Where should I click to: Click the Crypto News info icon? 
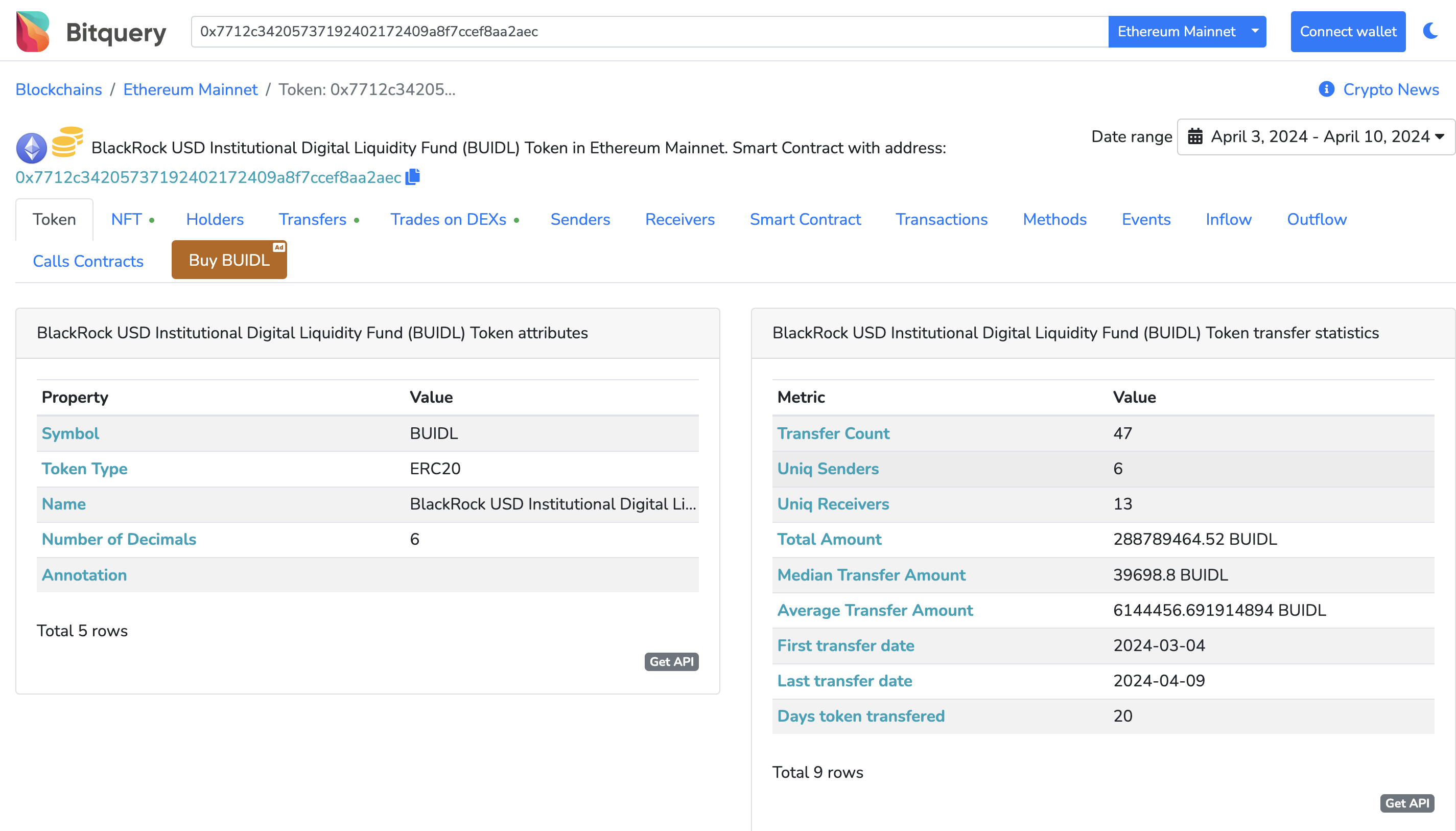(x=1326, y=89)
